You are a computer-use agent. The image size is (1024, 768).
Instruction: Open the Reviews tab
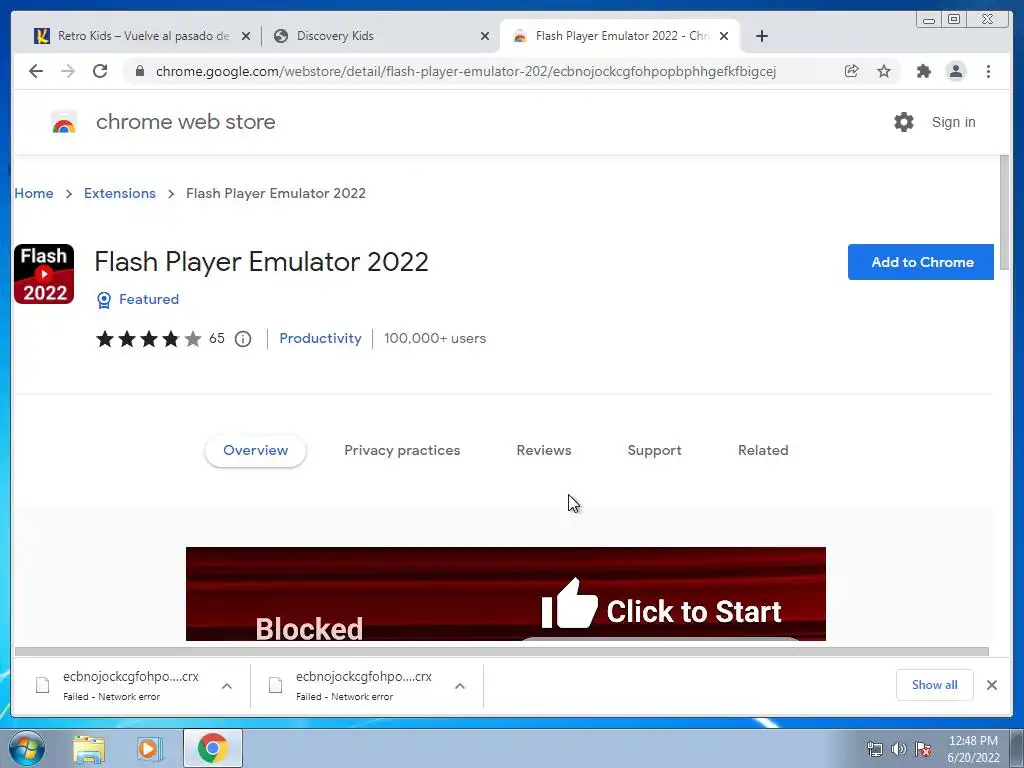tap(544, 451)
